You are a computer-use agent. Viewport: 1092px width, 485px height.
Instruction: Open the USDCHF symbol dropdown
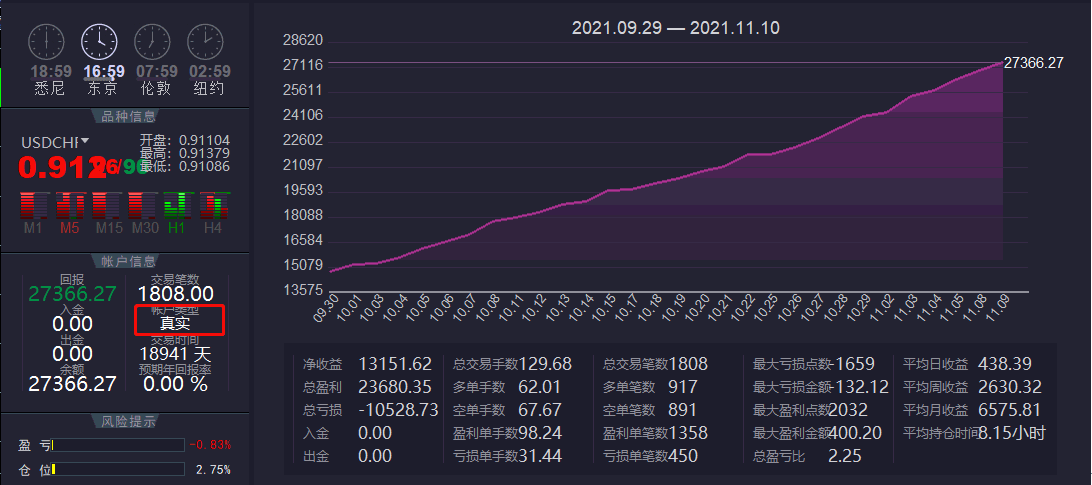click(x=85, y=141)
